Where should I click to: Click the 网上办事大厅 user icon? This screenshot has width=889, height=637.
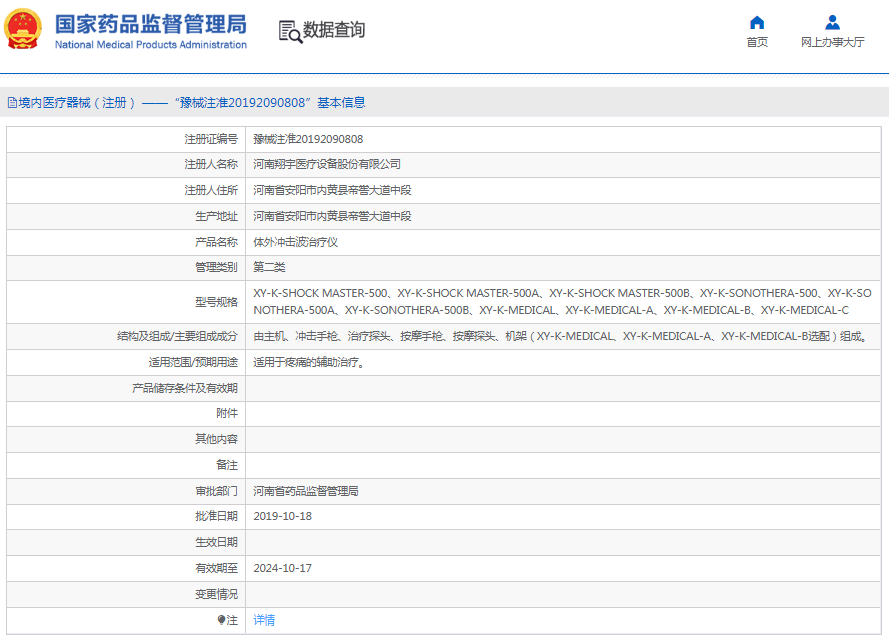[x=832, y=23]
